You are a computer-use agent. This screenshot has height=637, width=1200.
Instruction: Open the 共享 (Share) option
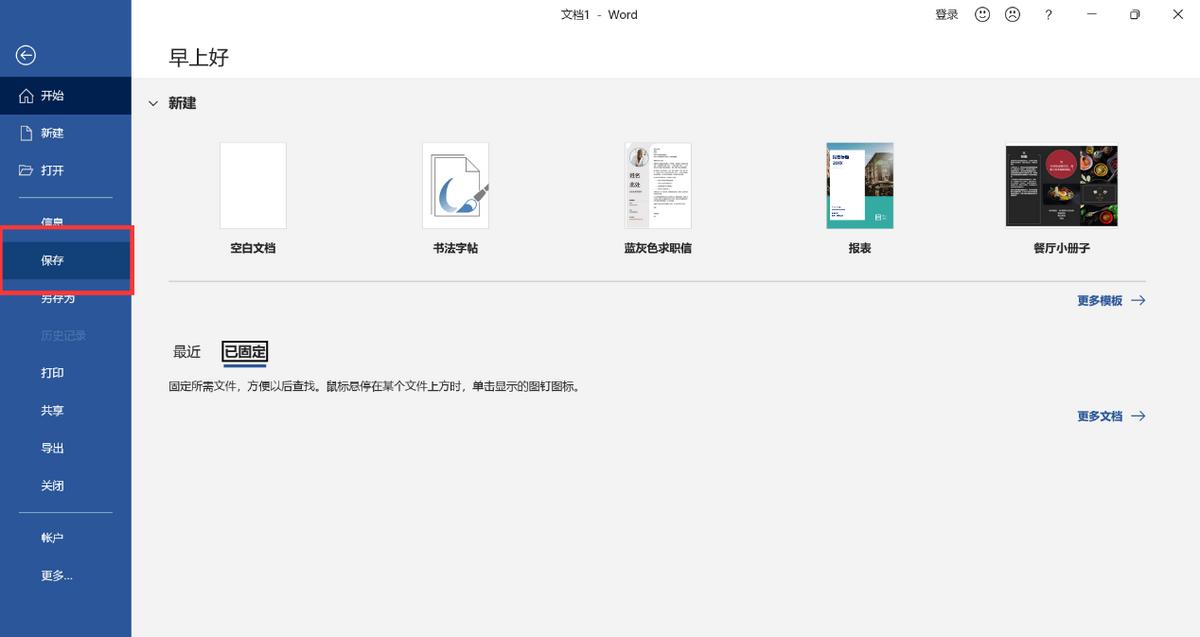coord(51,410)
